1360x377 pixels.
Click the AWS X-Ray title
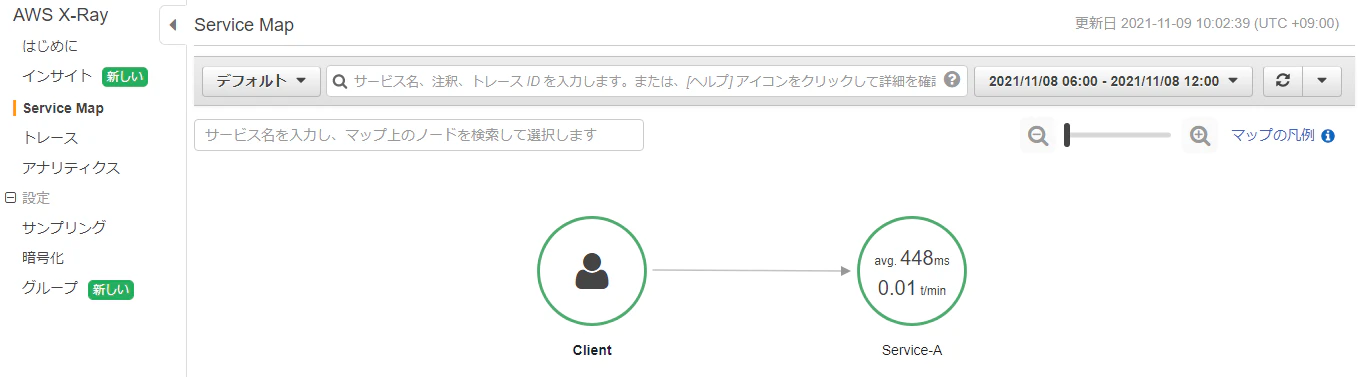pos(61,15)
